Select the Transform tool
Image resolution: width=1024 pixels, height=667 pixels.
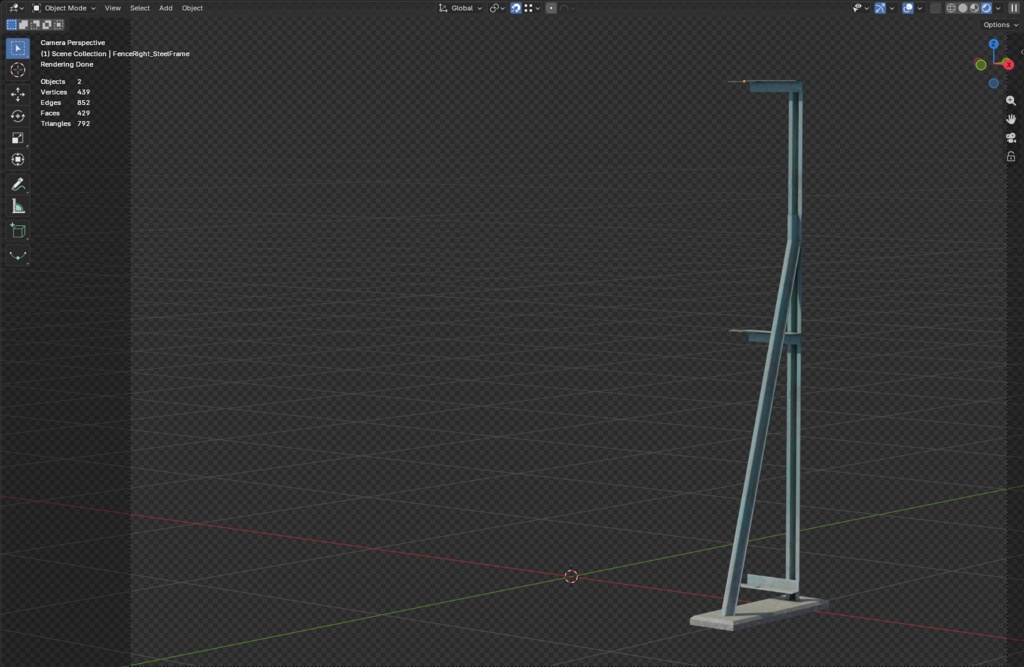pyautogui.click(x=18, y=159)
